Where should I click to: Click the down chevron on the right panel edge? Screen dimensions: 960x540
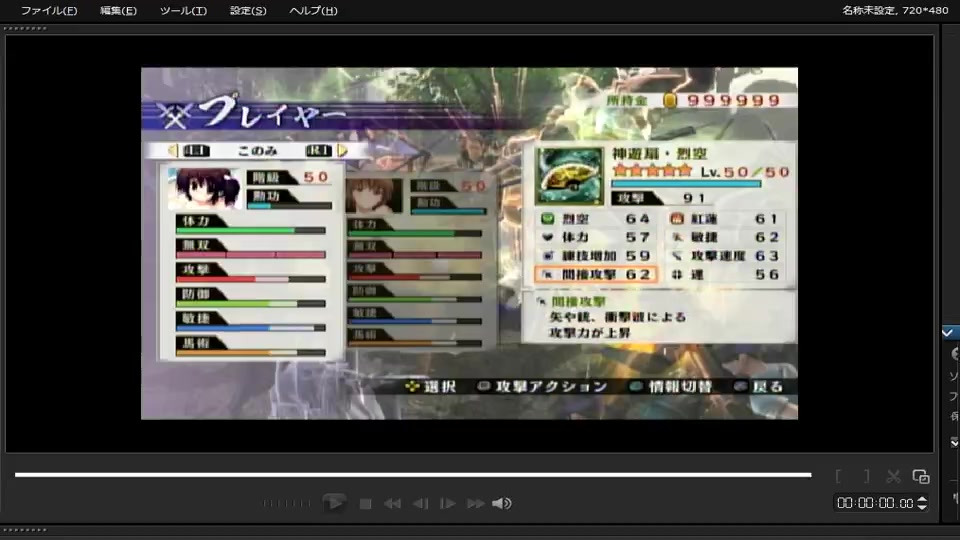pos(954,442)
